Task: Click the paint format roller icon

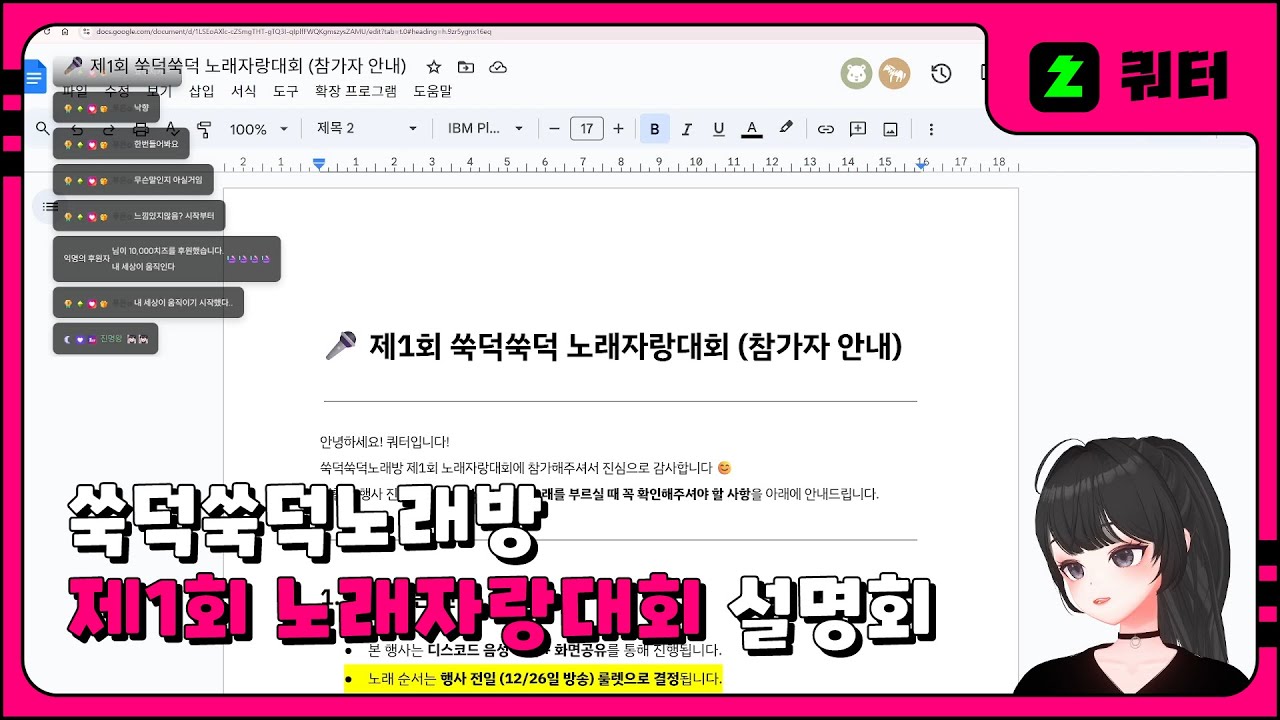Action: pos(205,129)
